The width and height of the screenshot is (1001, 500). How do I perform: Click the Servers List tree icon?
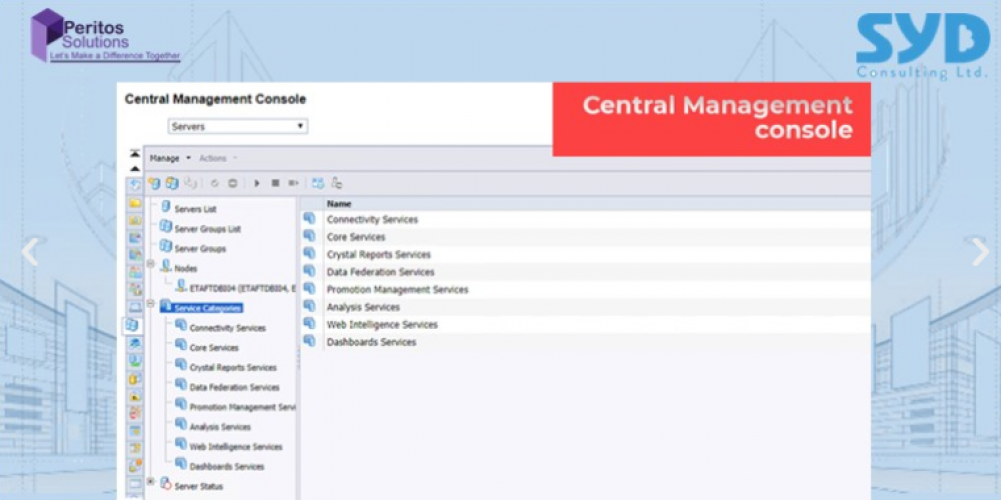pyautogui.click(x=166, y=207)
